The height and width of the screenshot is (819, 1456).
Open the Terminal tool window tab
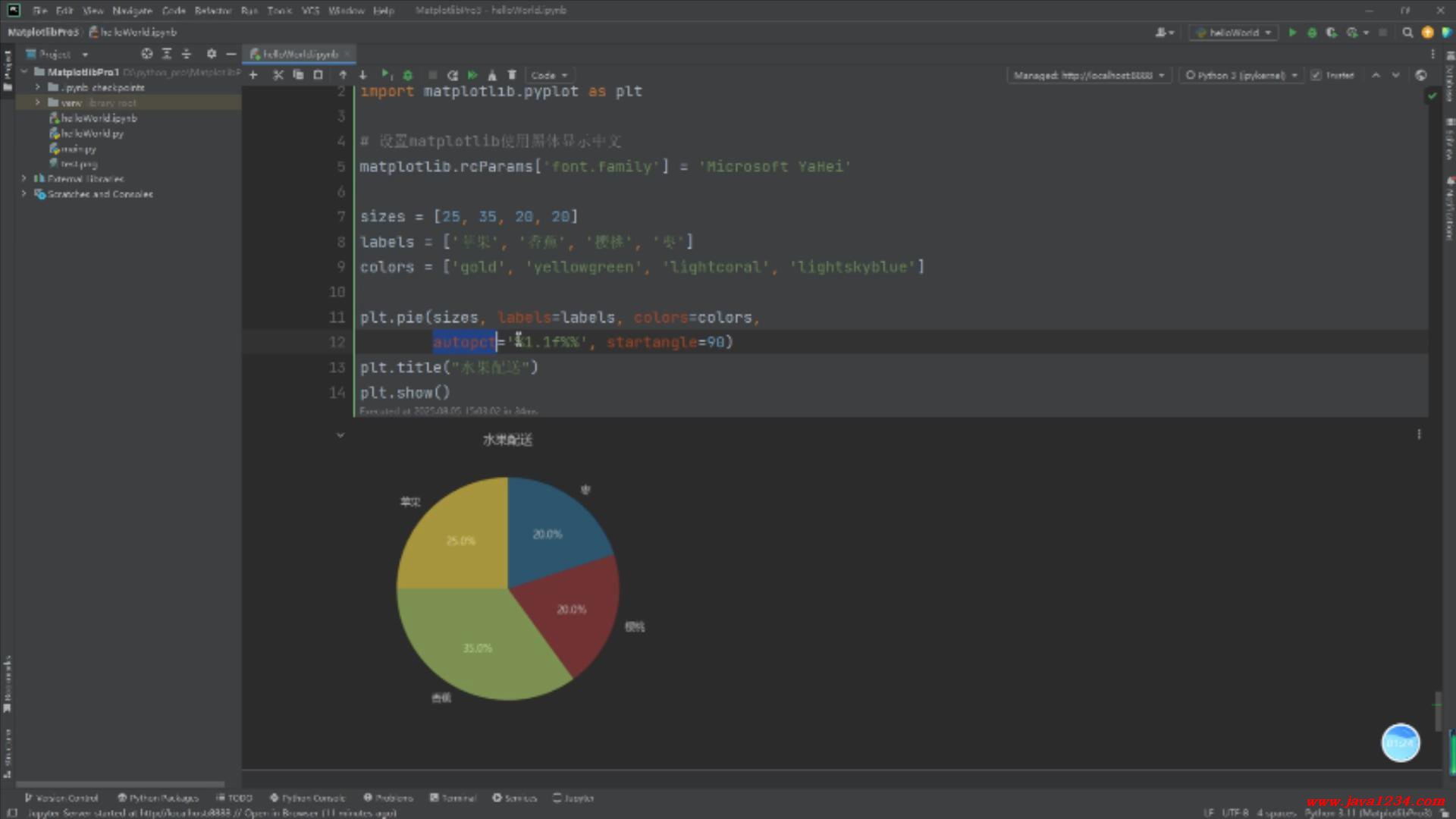pos(453,798)
